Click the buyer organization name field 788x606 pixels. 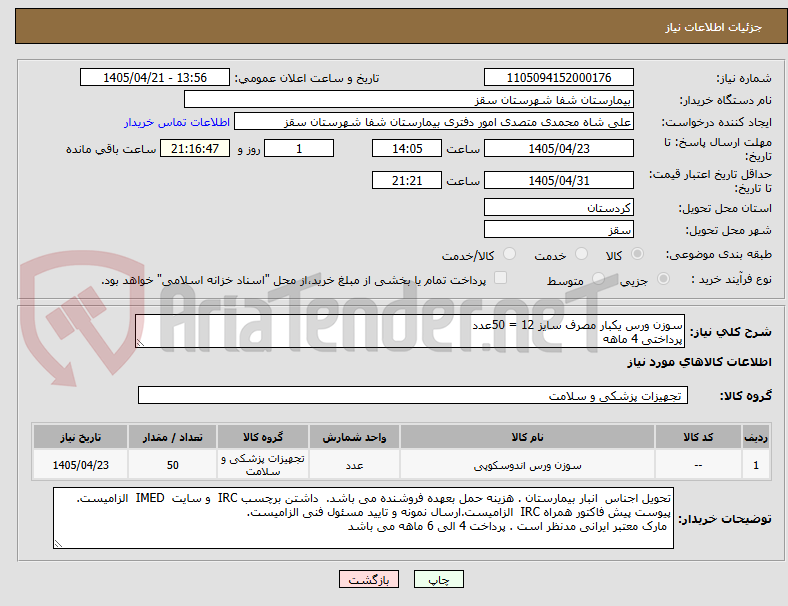[x=409, y=99]
